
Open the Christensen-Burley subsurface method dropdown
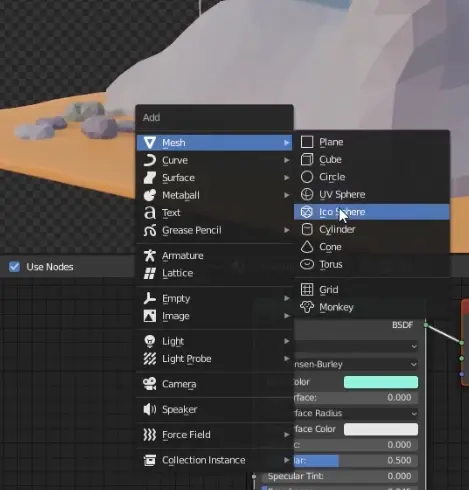356,364
